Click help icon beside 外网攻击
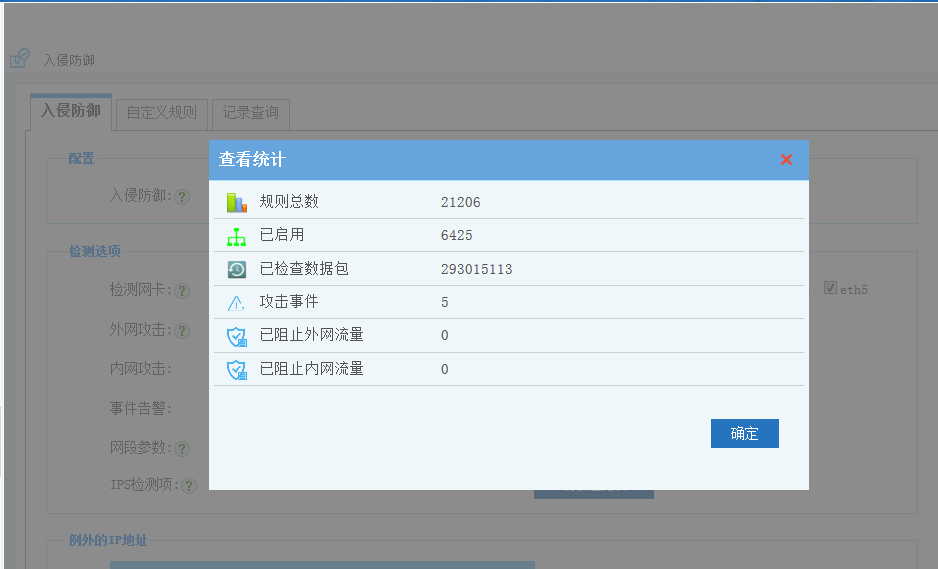 tap(182, 331)
